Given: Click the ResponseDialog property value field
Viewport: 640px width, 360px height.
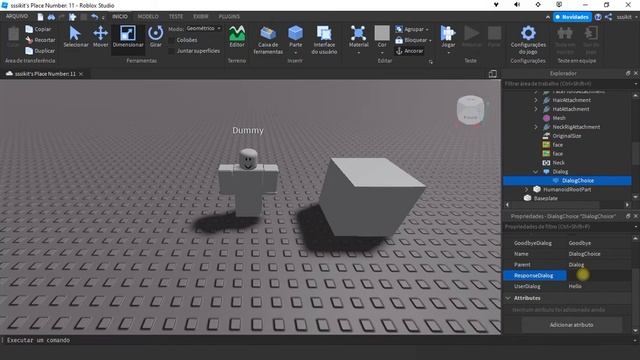Looking at the screenshot, I should [x=599, y=276].
